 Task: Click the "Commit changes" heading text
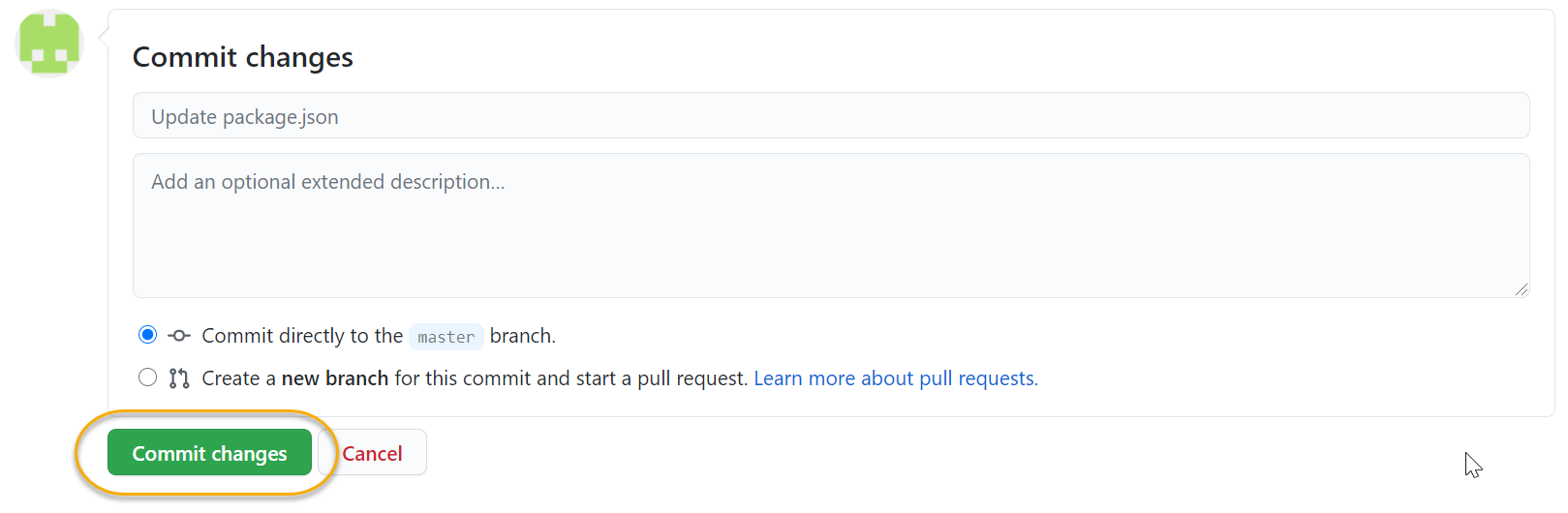coord(243,57)
